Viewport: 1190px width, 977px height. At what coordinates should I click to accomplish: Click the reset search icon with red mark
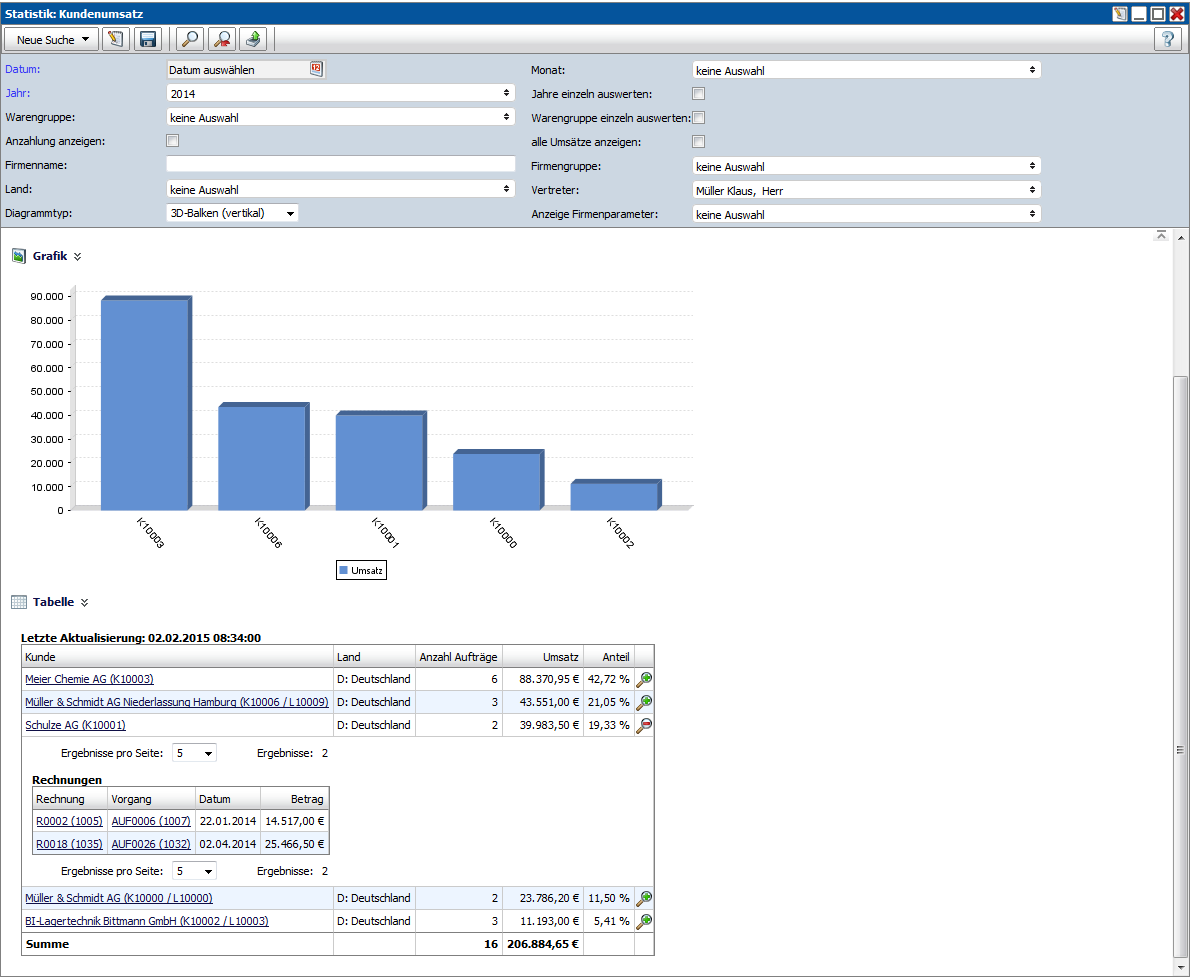(x=220, y=39)
